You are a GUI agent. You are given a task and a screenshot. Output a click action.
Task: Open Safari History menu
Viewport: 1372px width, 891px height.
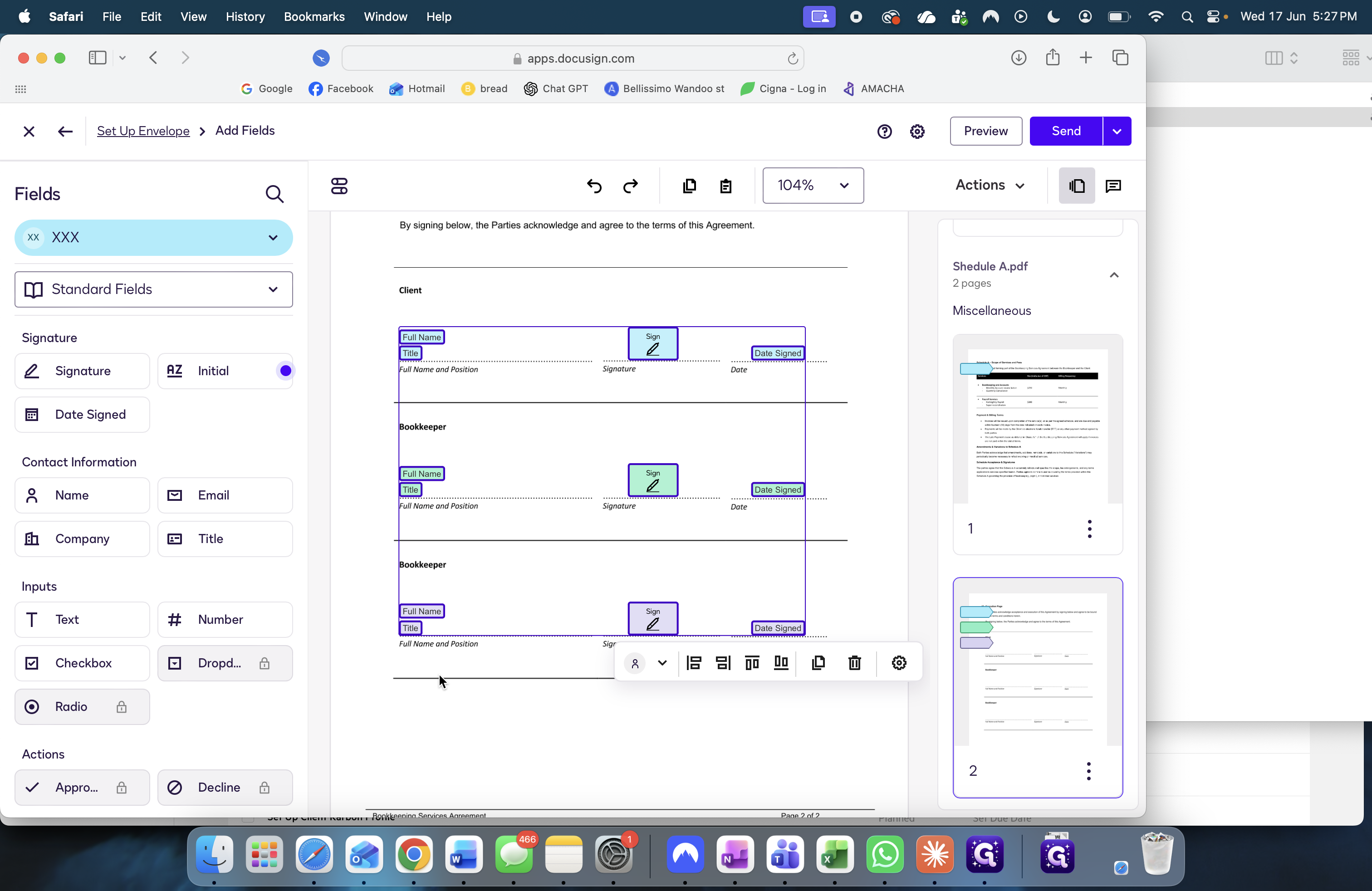coord(245,17)
